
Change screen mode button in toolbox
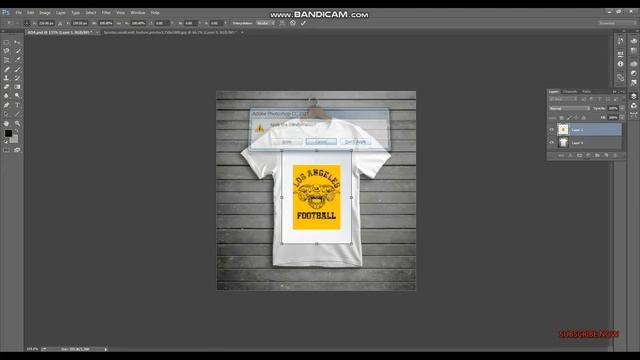click(17, 150)
